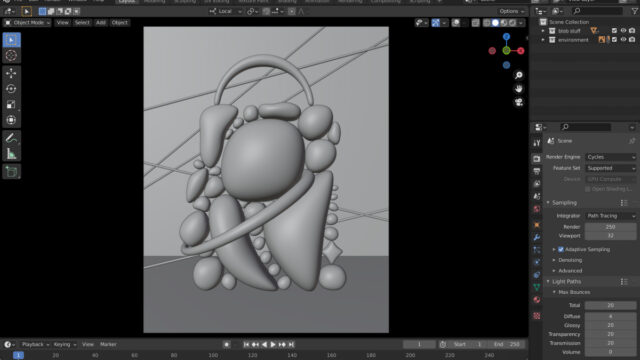This screenshot has height=360, width=640.
Task: Open the viewport Add menu
Action: [x=101, y=22]
